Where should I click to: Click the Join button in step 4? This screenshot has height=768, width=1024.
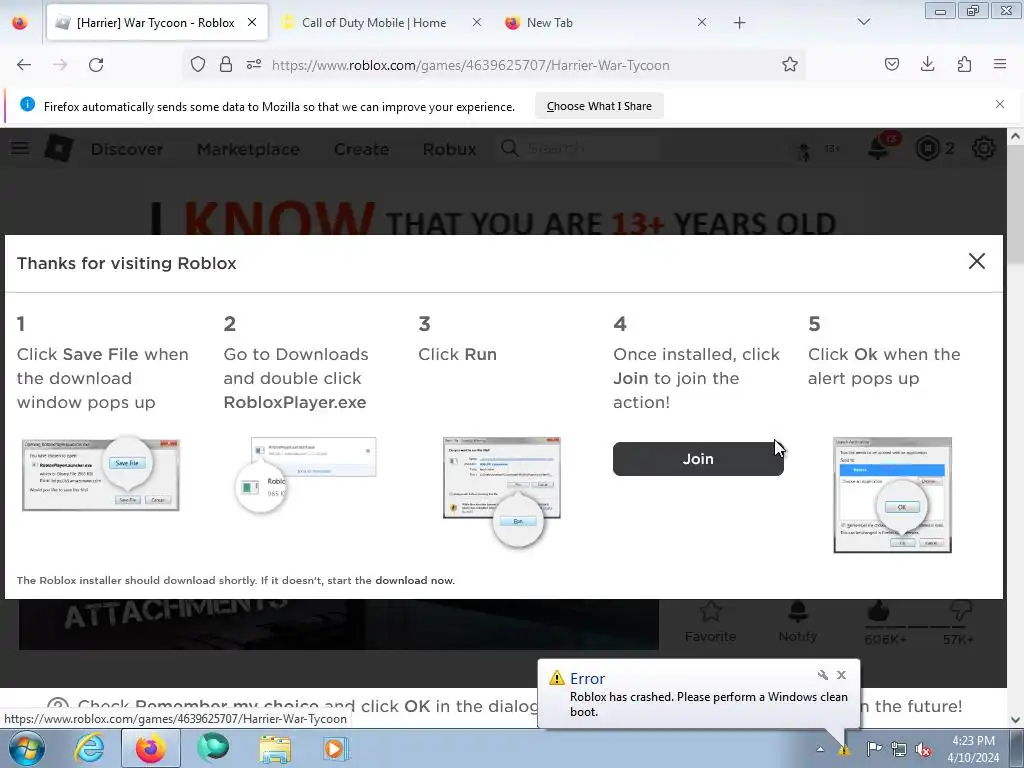coord(697,459)
